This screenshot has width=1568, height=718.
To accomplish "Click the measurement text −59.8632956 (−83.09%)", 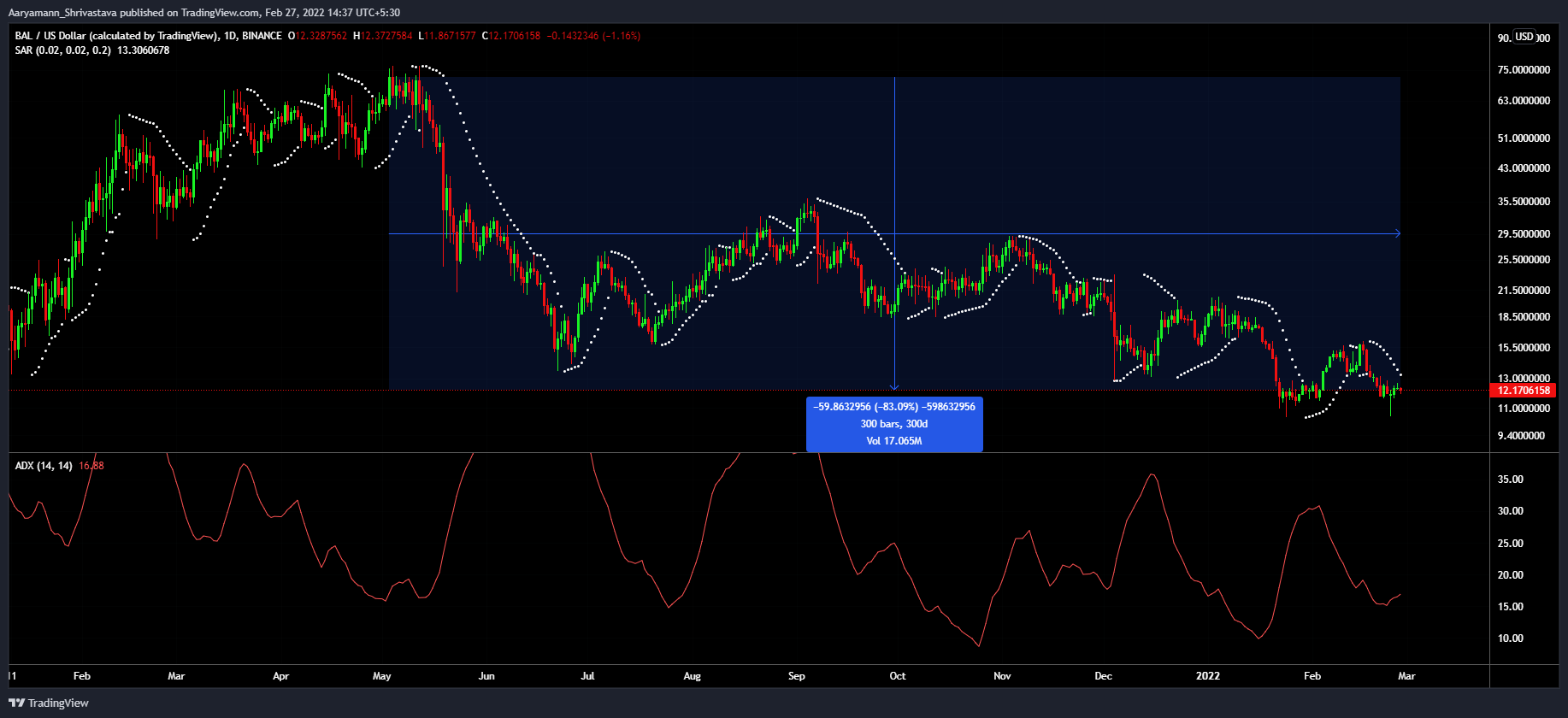I will [x=894, y=407].
